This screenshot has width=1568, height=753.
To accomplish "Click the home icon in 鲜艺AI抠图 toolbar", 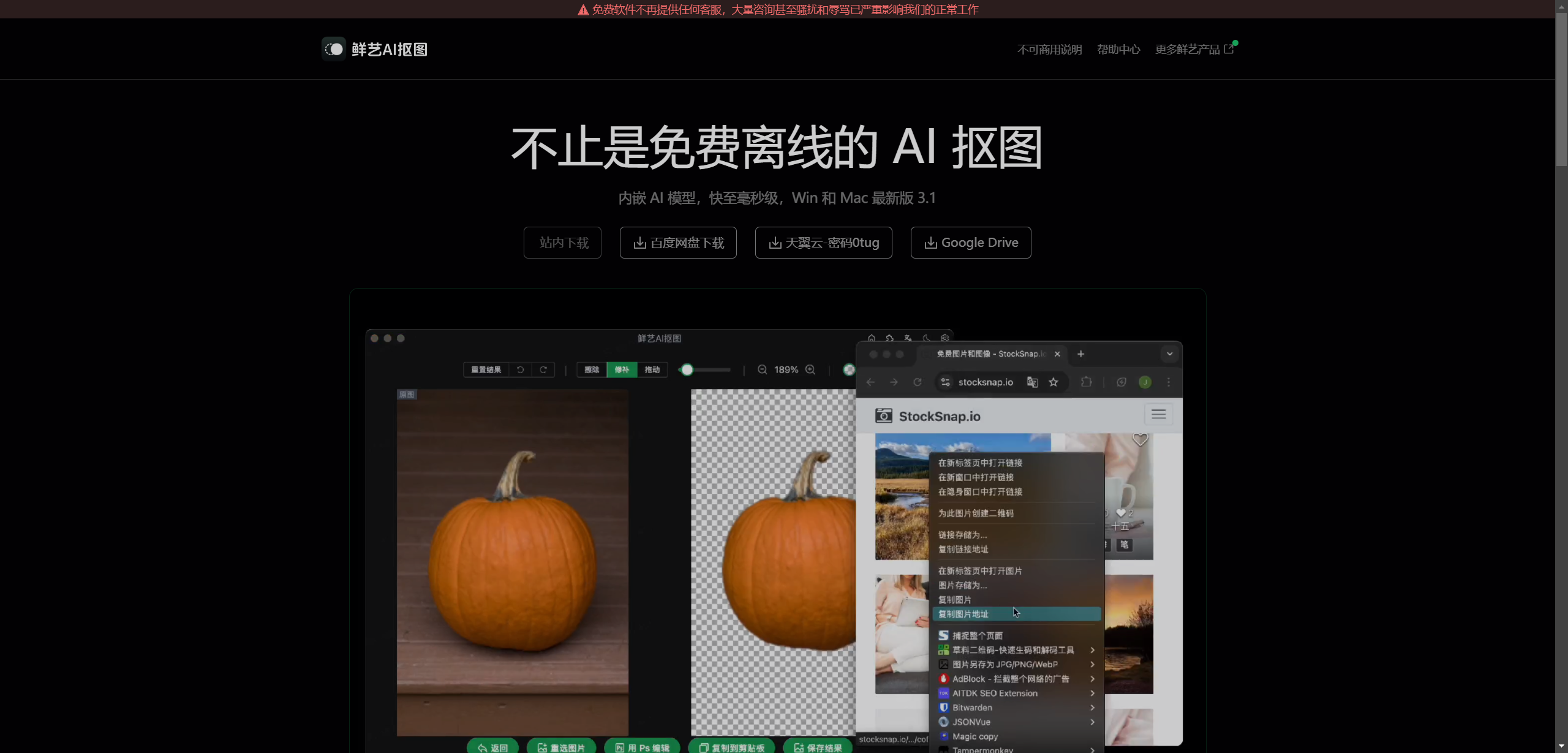I will 872,339.
